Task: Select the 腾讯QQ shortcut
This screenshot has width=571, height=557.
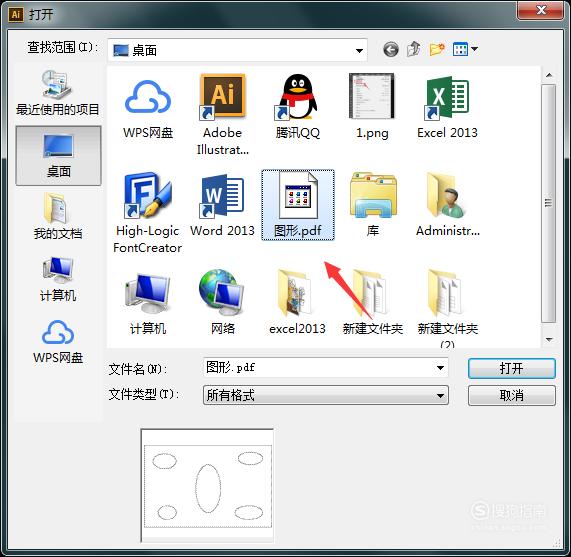Action: point(298,106)
